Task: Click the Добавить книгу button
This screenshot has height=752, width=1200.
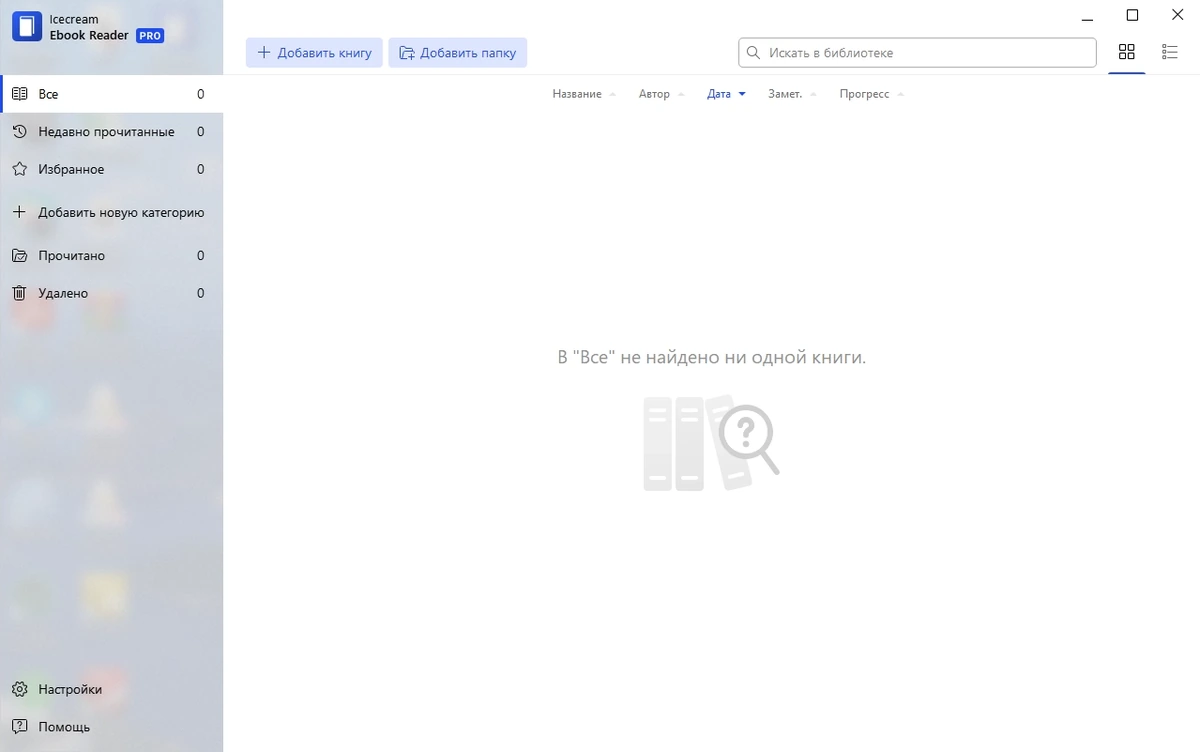Action: click(314, 53)
